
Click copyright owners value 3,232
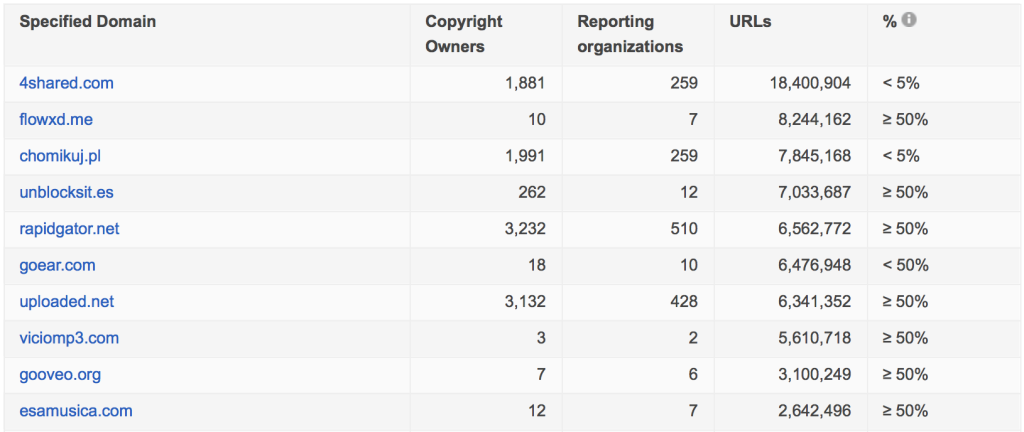click(x=526, y=229)
